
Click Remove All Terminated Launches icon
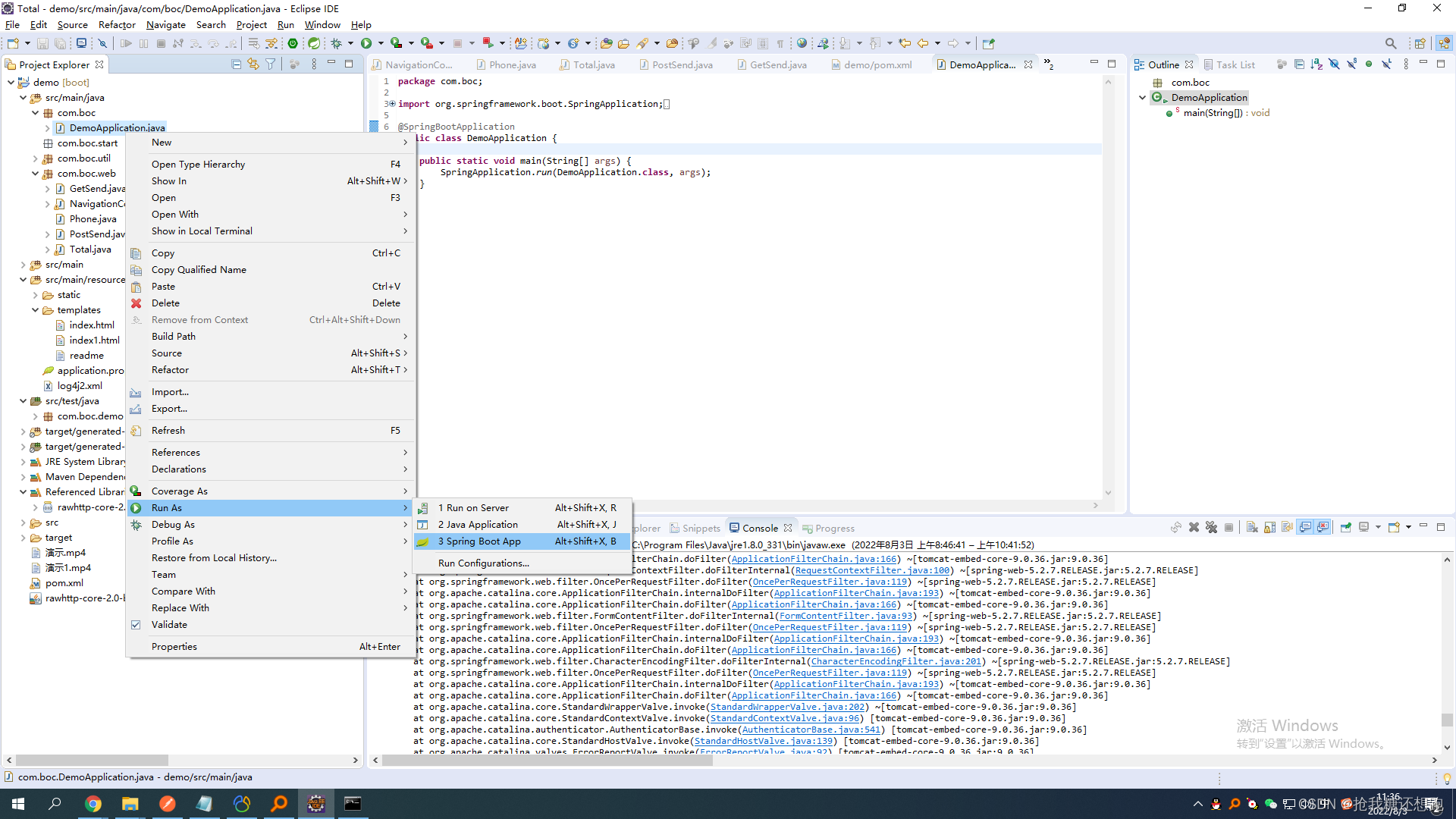[x=1211, y=528]
